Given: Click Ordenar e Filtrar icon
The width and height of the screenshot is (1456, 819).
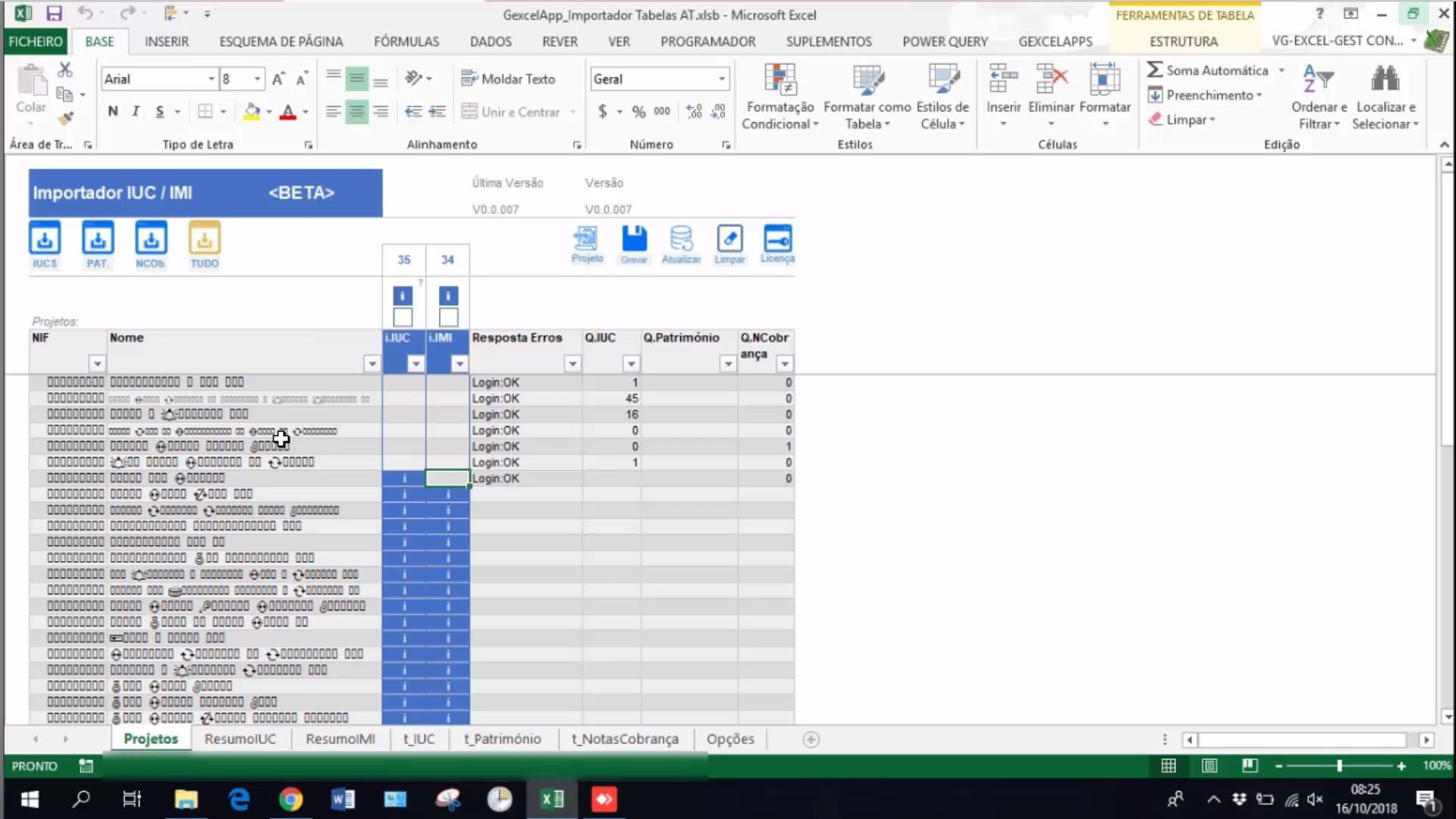Looking at the screenshot, I should tap(1319, 96).
